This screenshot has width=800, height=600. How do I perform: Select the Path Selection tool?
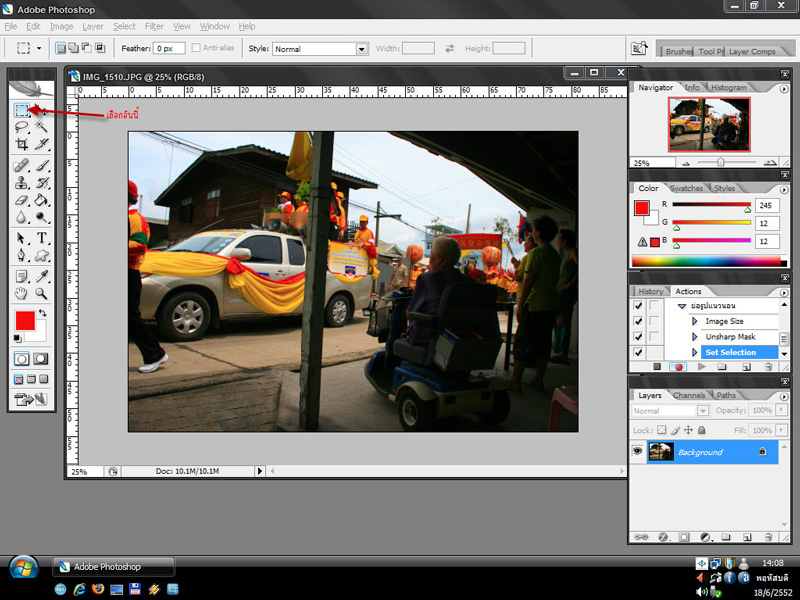click(21, 238)
